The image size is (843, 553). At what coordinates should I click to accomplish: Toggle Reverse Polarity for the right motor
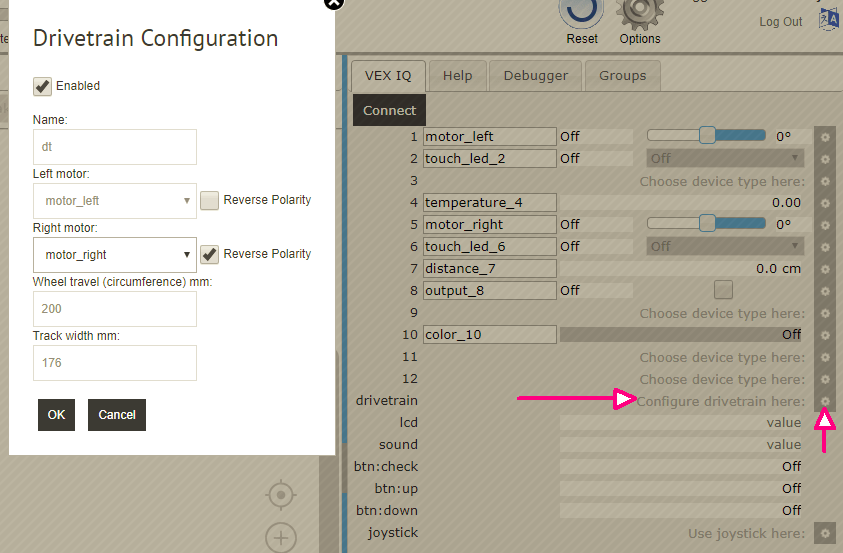(x=210, y=254)
